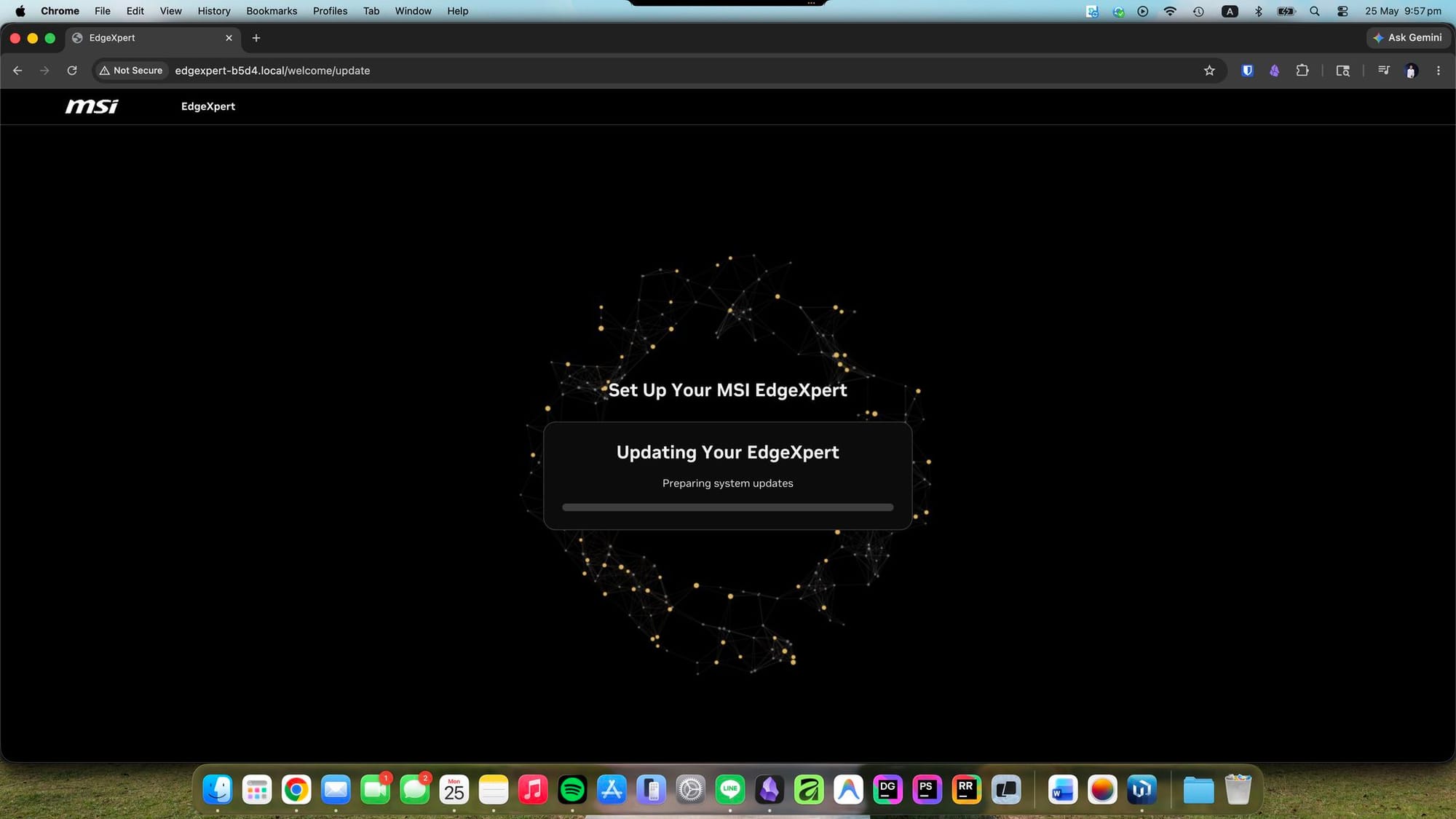Open the Time Machine menu bar icon
This screenshot has width=1456, height=819.
(1198, 11)
